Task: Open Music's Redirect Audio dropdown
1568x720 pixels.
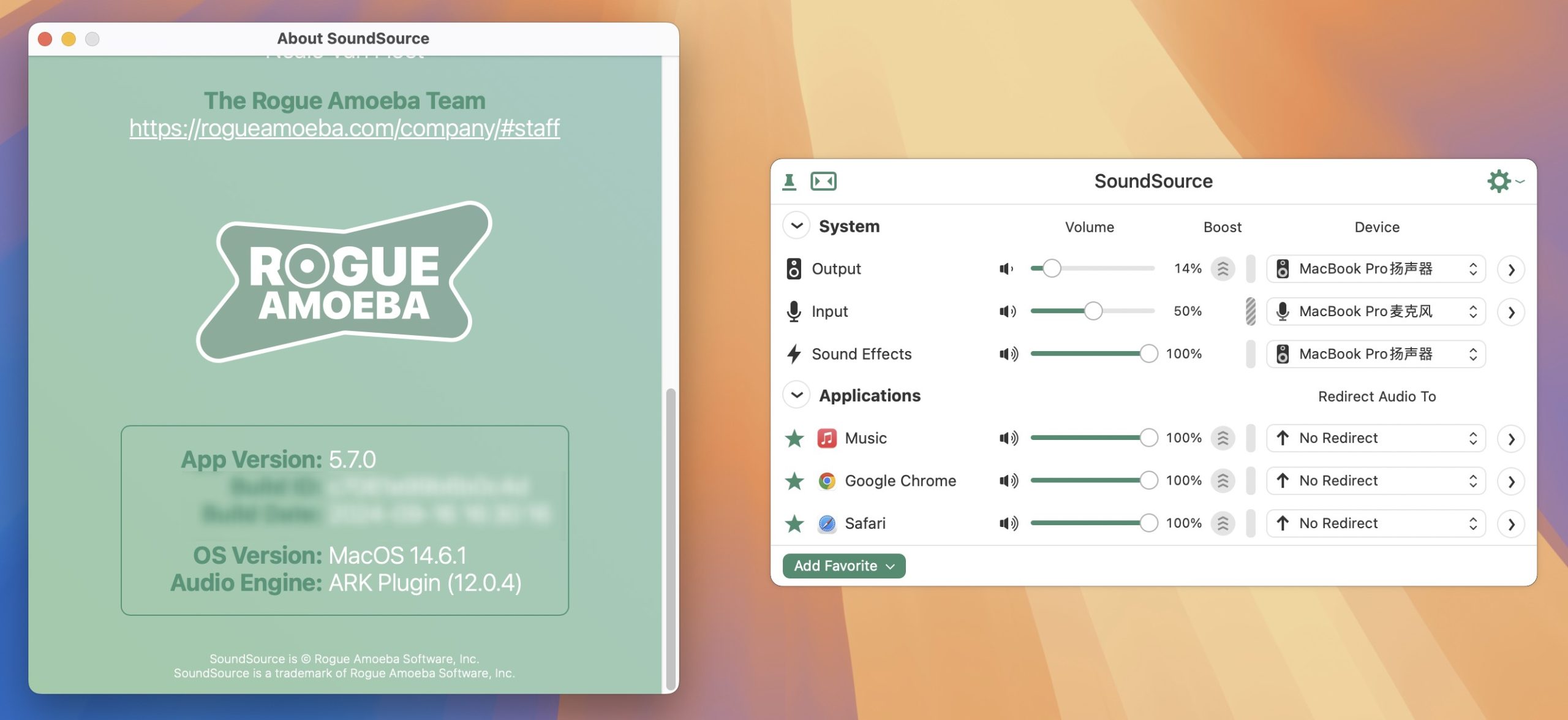Action: (1376, 438)
